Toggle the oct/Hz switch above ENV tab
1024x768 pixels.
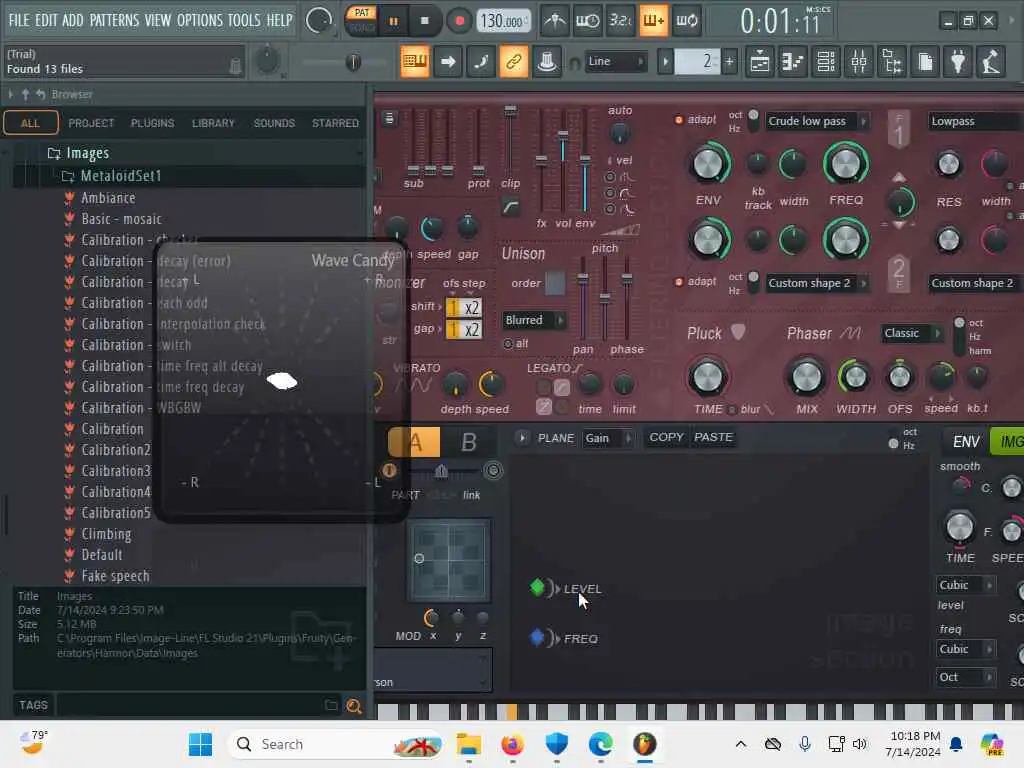click(893, 441)
